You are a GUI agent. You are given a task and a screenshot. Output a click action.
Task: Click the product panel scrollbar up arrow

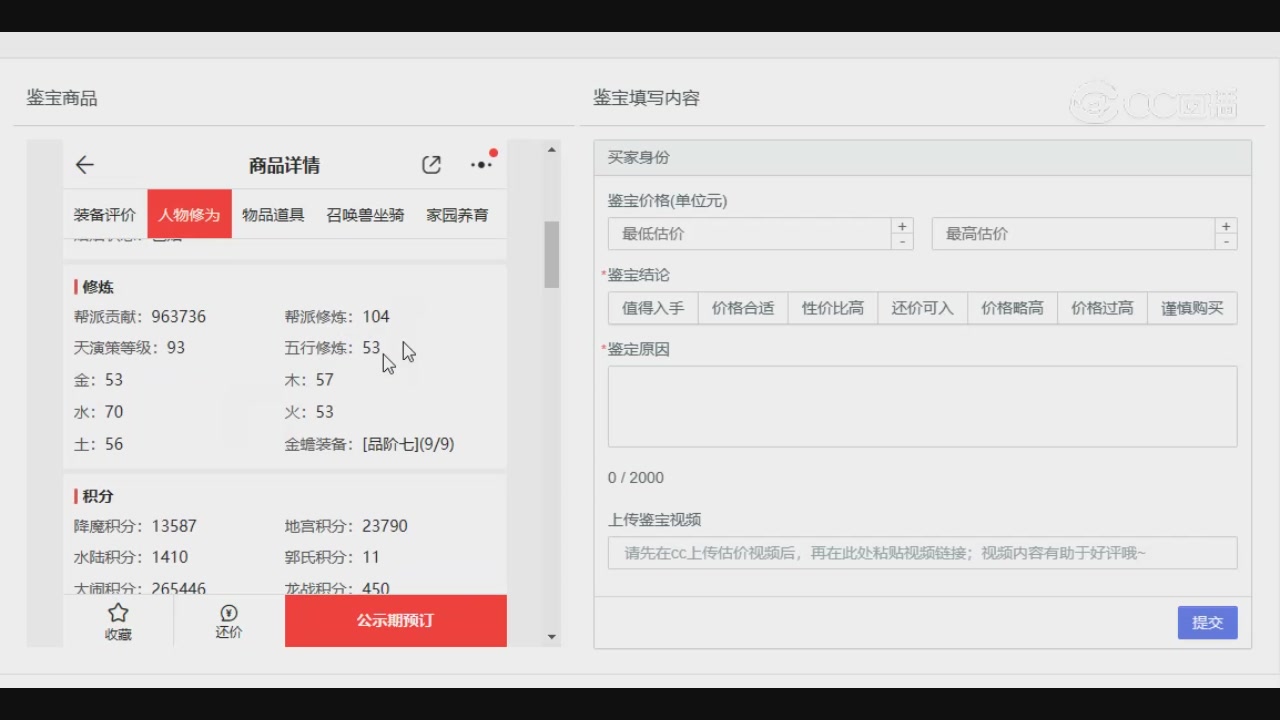tap(552, 151)
